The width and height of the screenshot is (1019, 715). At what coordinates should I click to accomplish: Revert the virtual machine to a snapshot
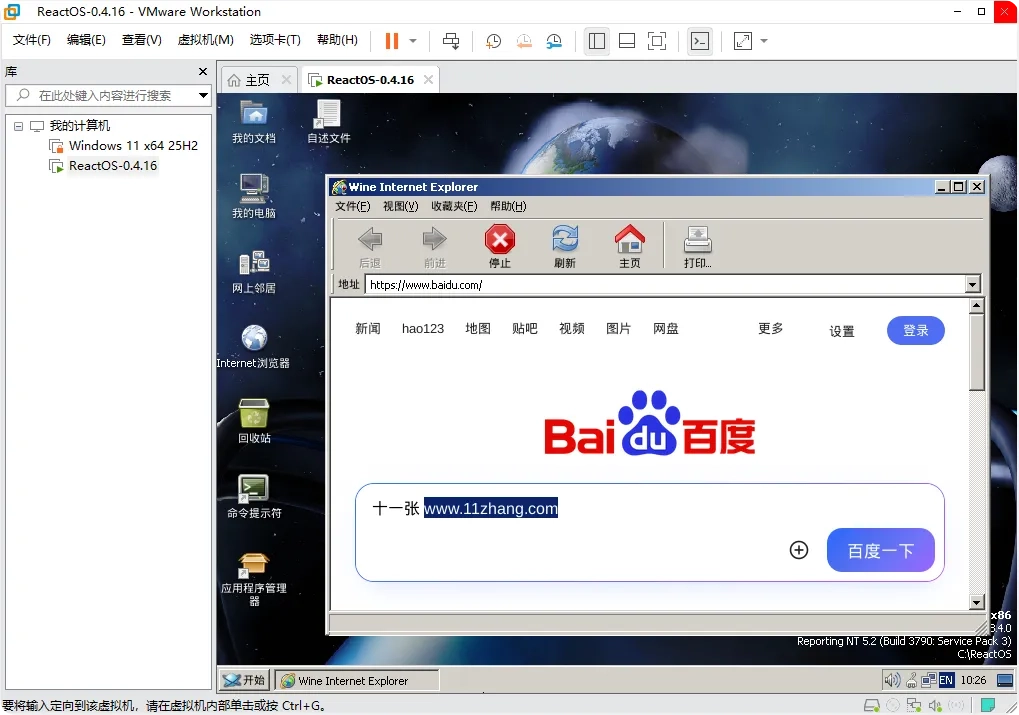click(524, 41)
